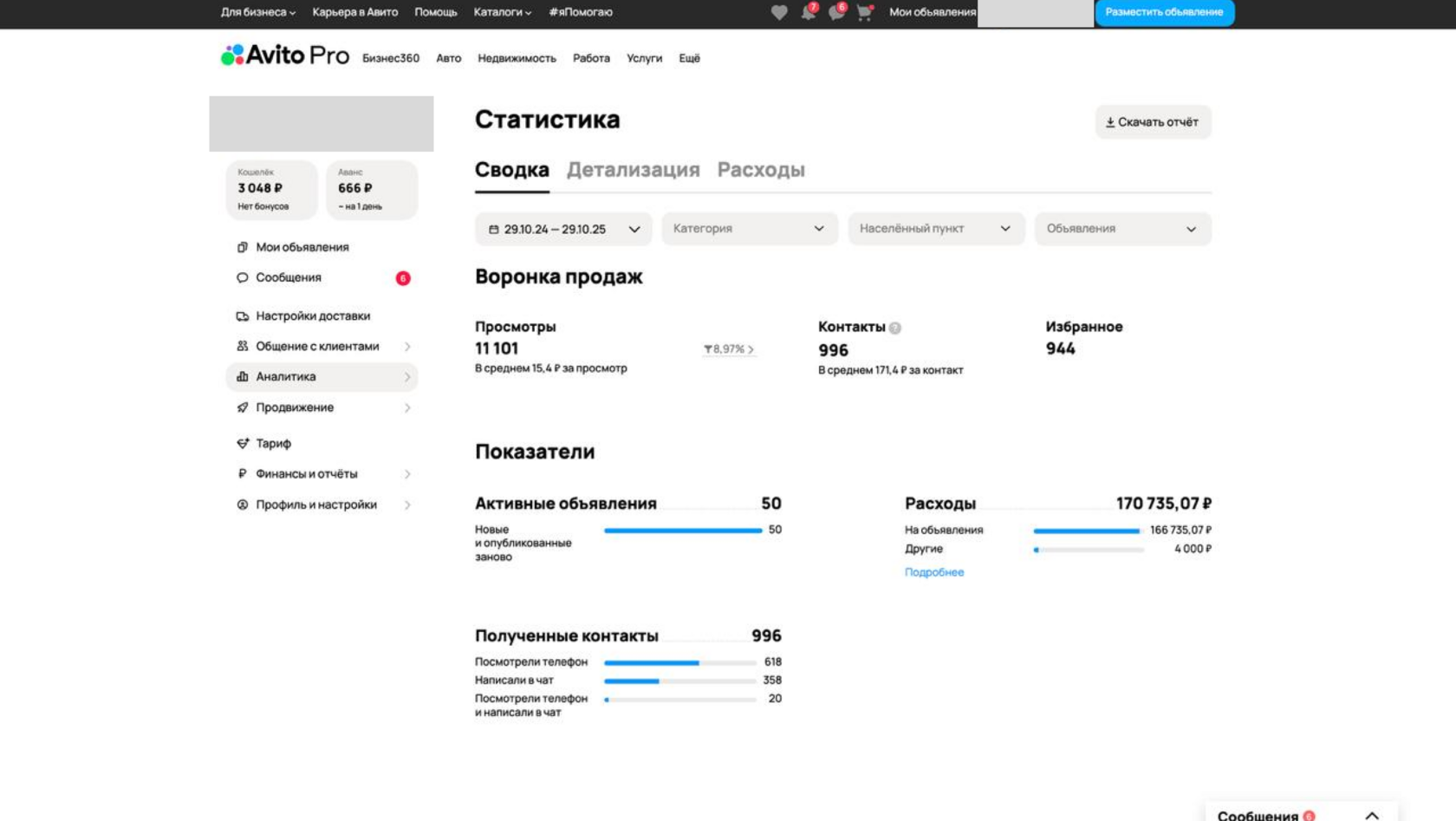Click the На объявления expenses bar

pos(1088,531)
